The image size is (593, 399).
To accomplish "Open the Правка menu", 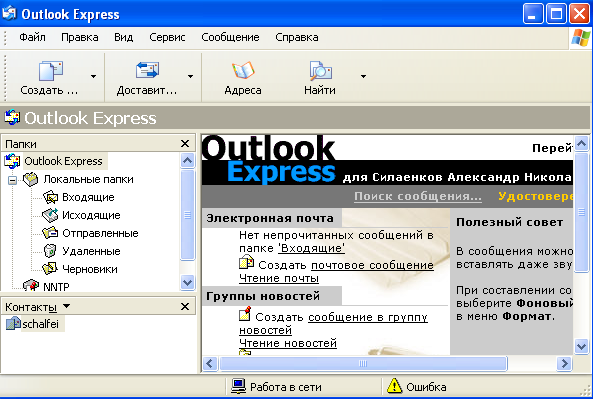I will (79, 37).
